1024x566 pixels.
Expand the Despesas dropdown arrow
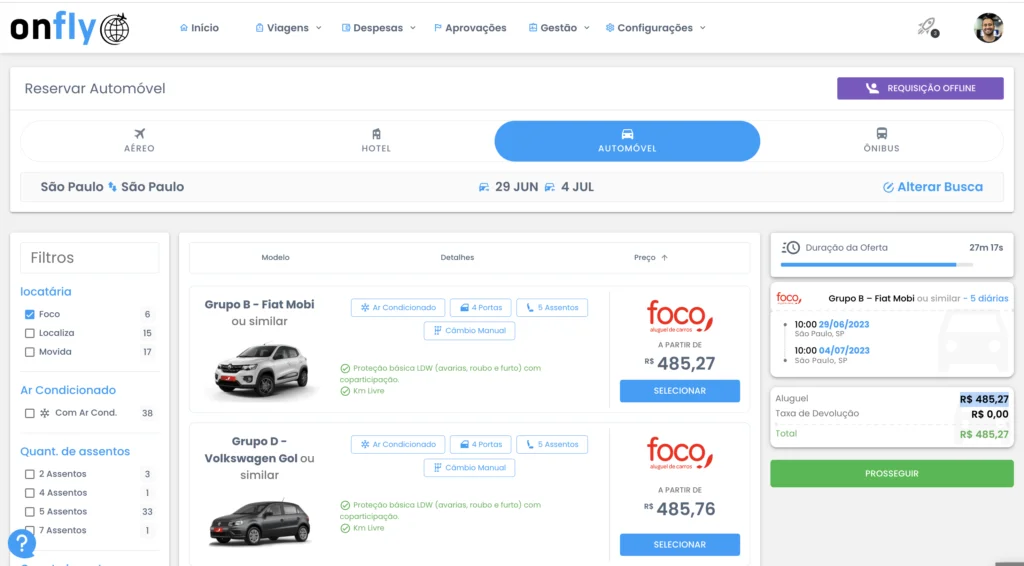click(x=413, y=28)
